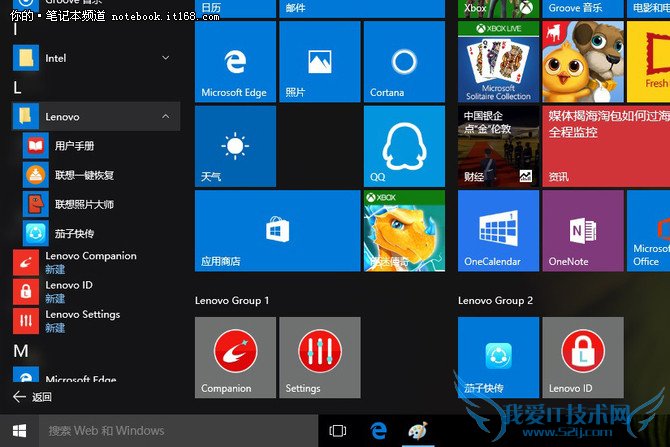The image size is (670, 447).
Task: Launch Lenovo Settings from app list
Action: (96, 321)
